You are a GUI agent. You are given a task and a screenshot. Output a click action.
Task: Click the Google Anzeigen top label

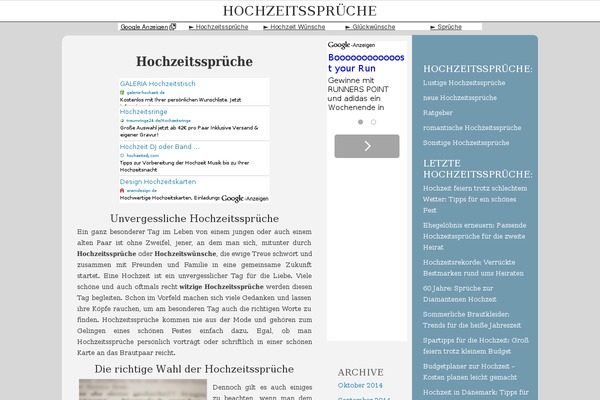click(144, 27)
